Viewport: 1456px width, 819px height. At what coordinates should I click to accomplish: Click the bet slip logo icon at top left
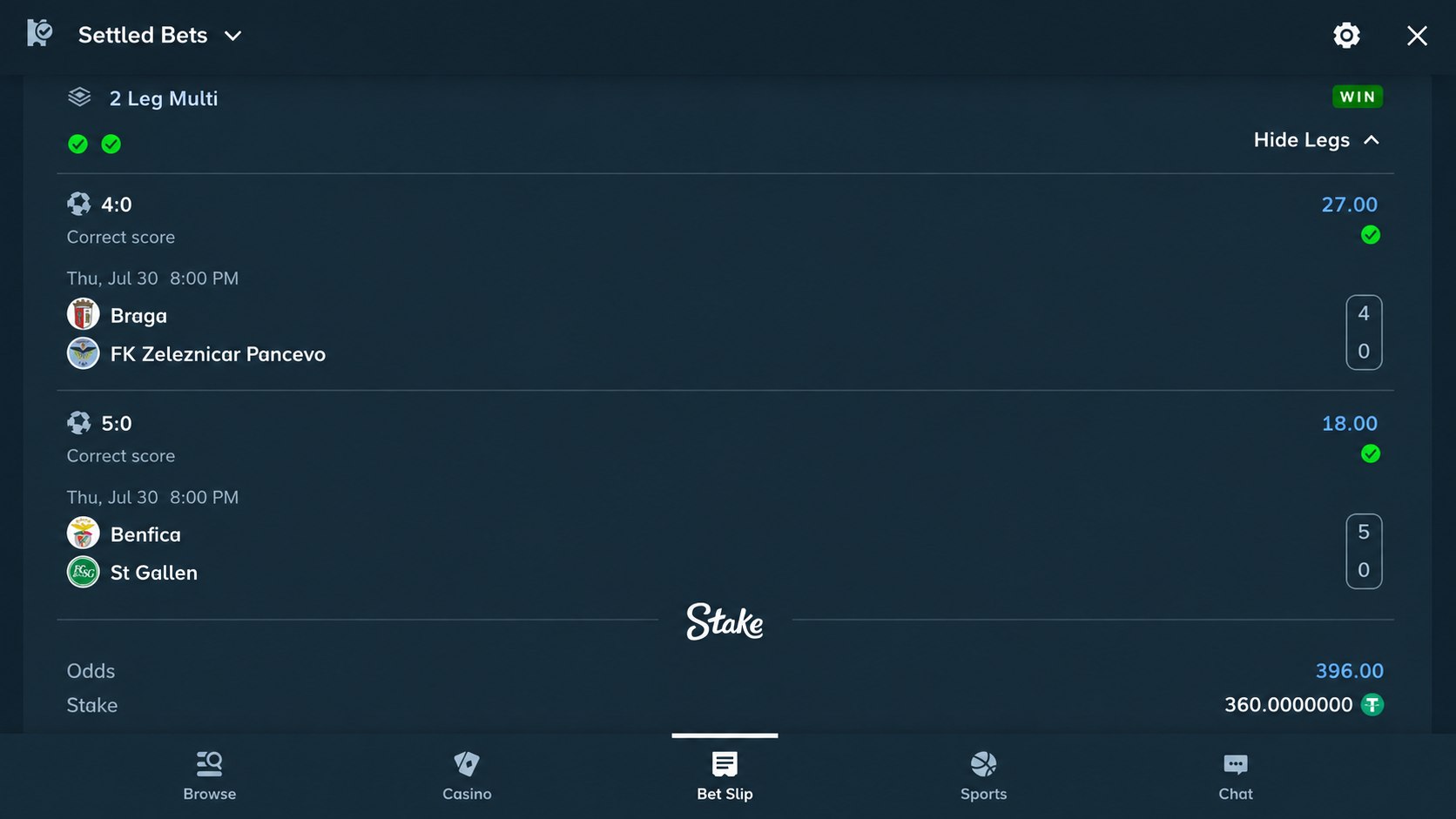click(x=39, y=33)
